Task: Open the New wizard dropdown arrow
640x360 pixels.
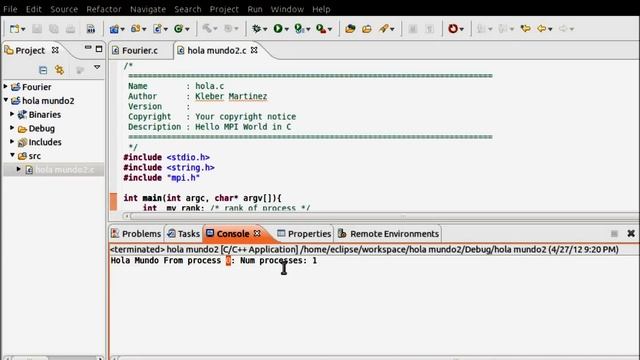Action: (x=23, y=29)
